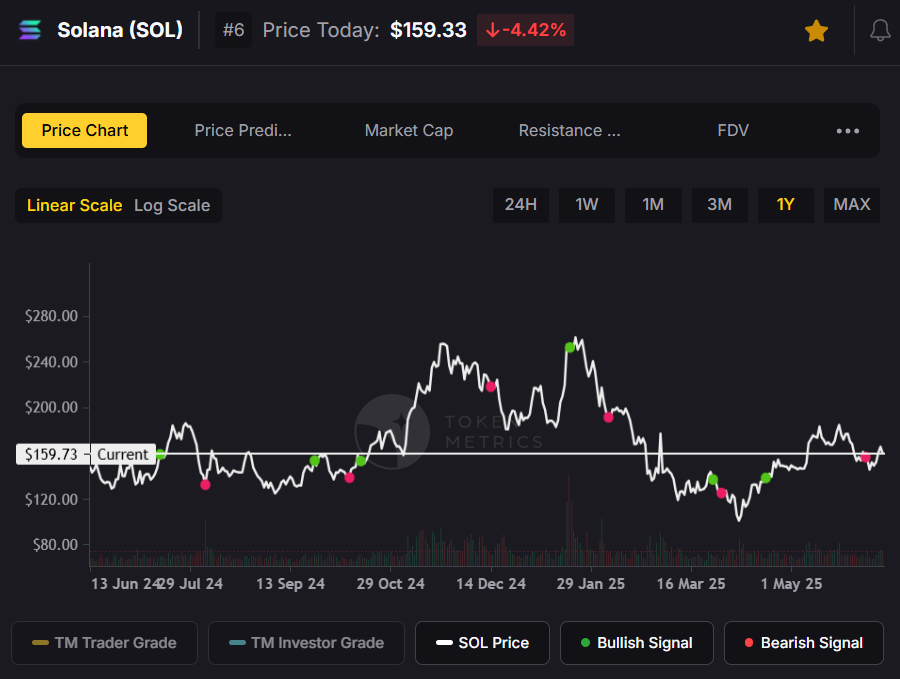Open price alerts bell icon

pos(880,30)
